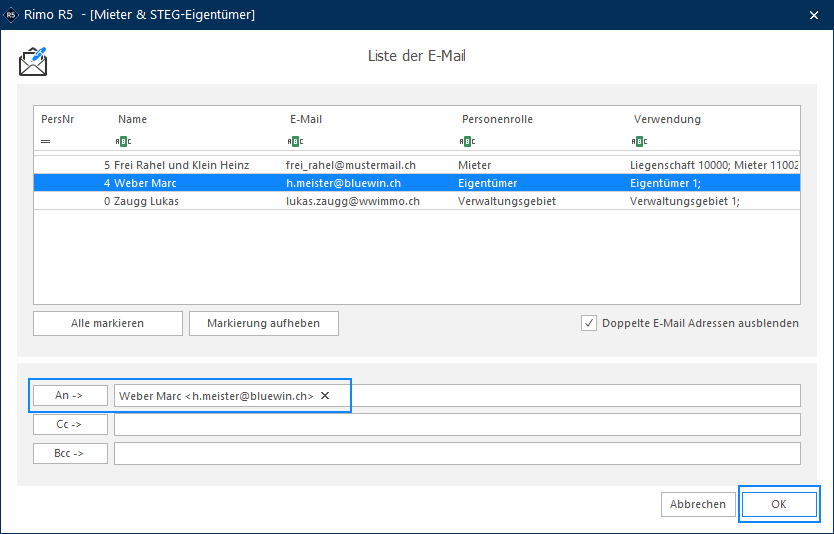Click into the Cc recipient field
Image resolution: width=834 pixels, height=534 pixels.
[x=457, y=424]
